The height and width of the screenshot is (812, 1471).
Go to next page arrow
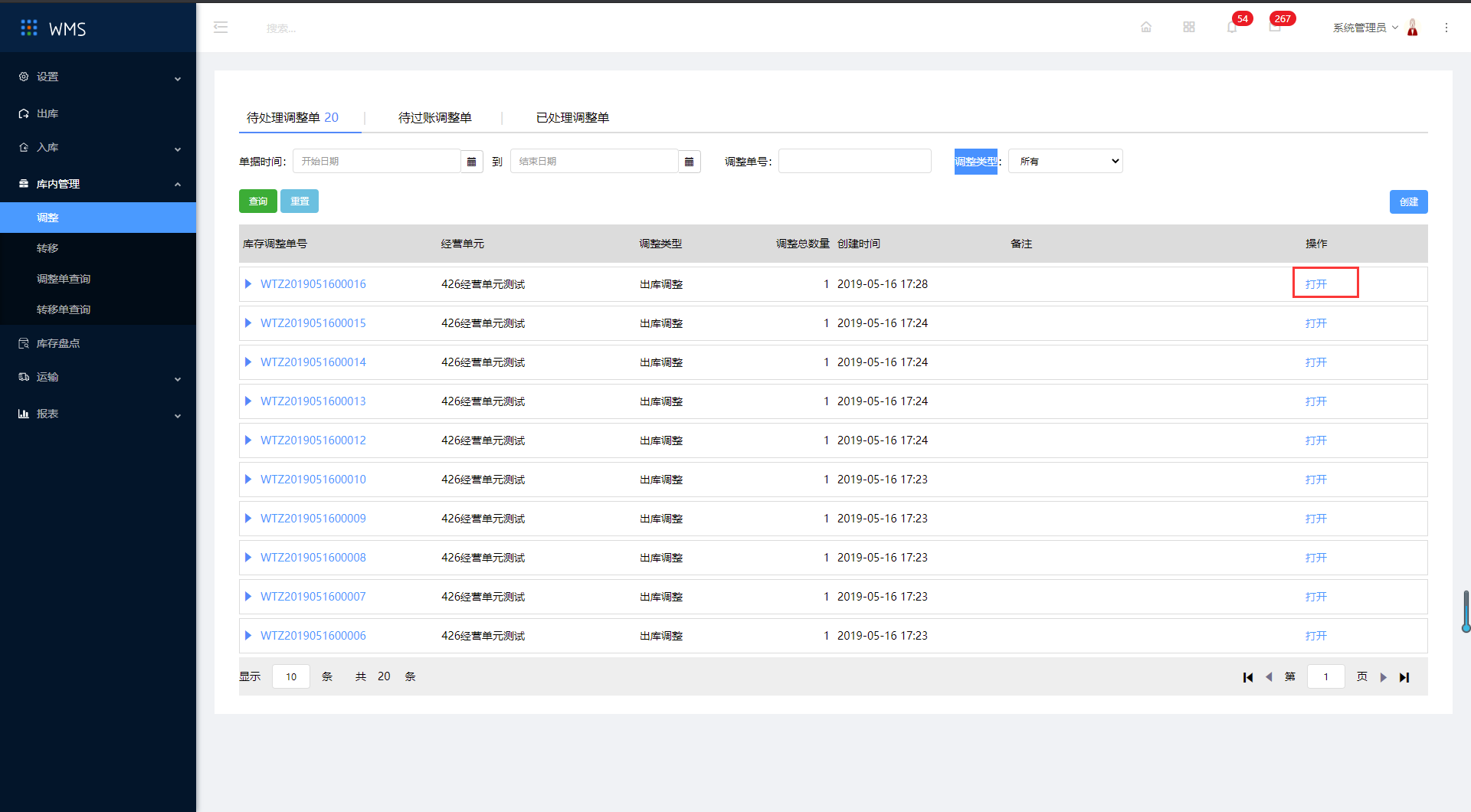coord(1384,677)
